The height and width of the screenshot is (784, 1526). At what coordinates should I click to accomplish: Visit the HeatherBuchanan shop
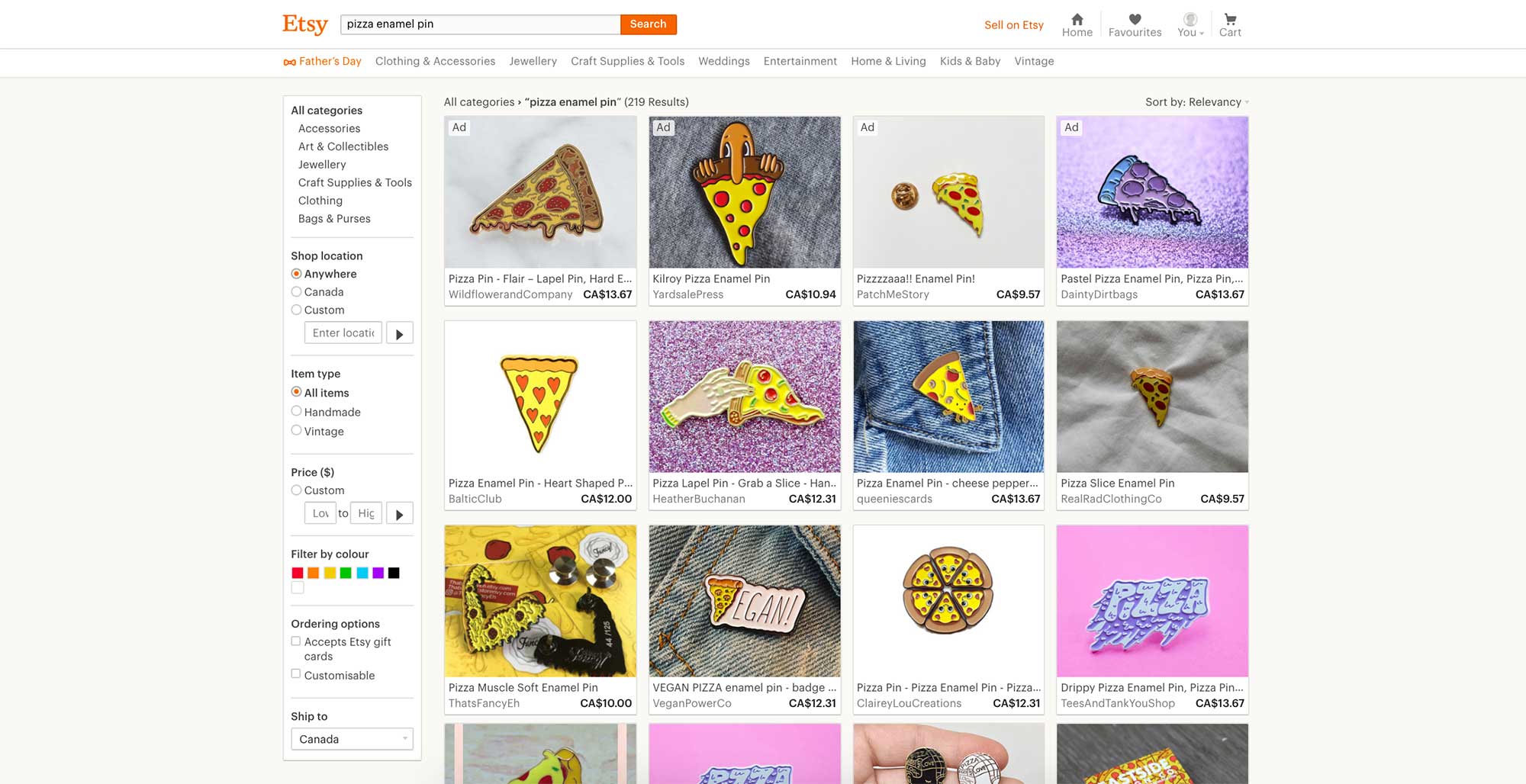[699, 499]
